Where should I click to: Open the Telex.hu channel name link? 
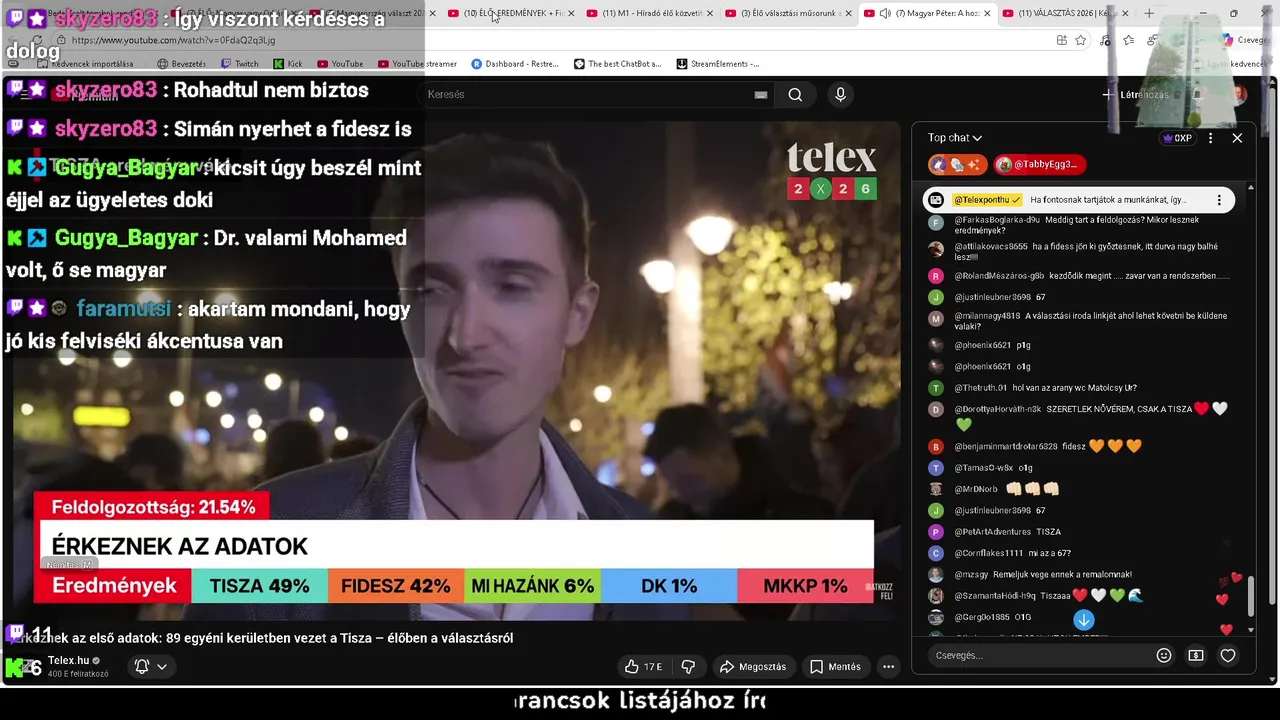(x=69, y=661)
